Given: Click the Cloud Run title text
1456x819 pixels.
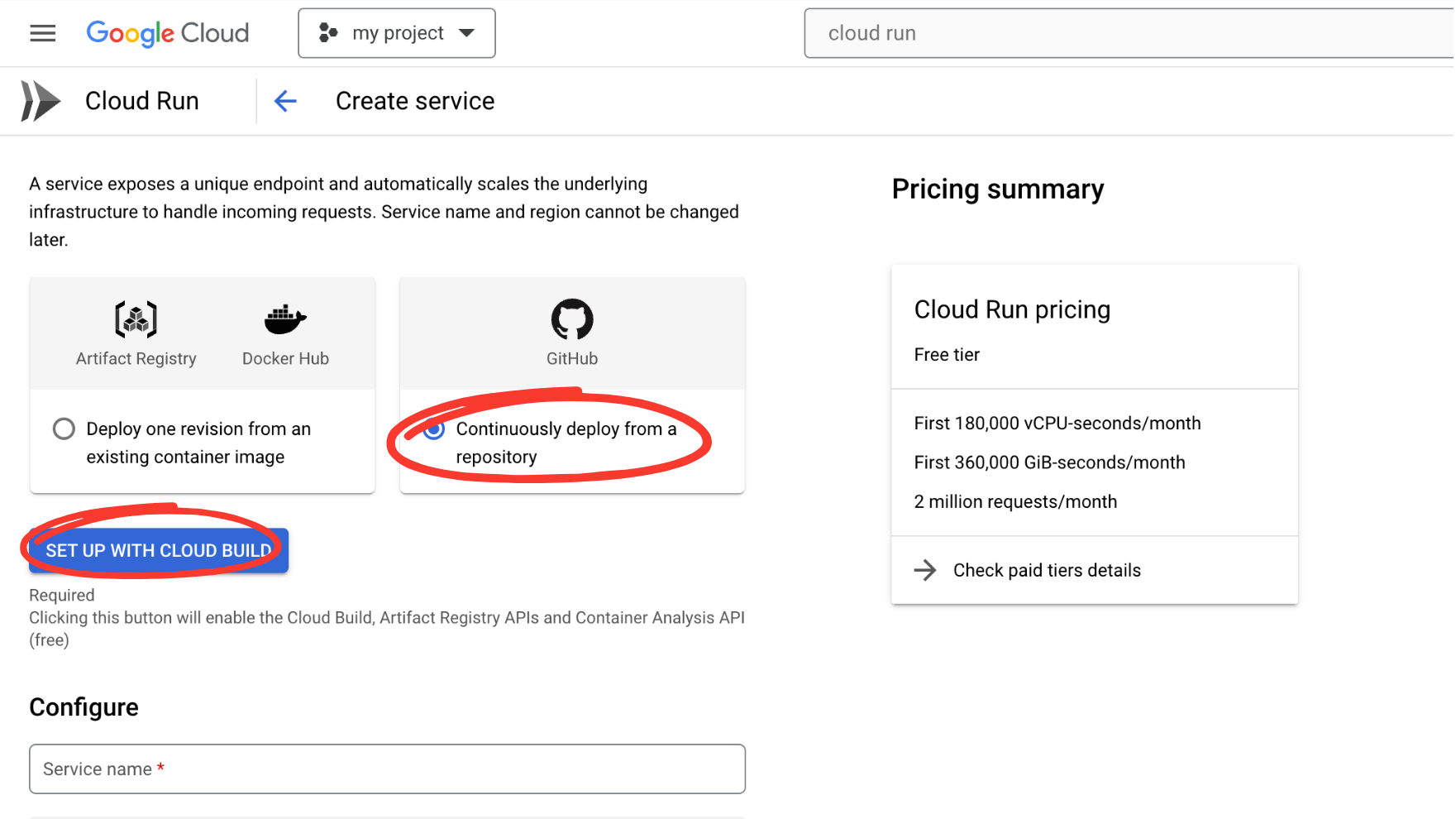Looking at the screenshot, I should click(x=142, y=101).
